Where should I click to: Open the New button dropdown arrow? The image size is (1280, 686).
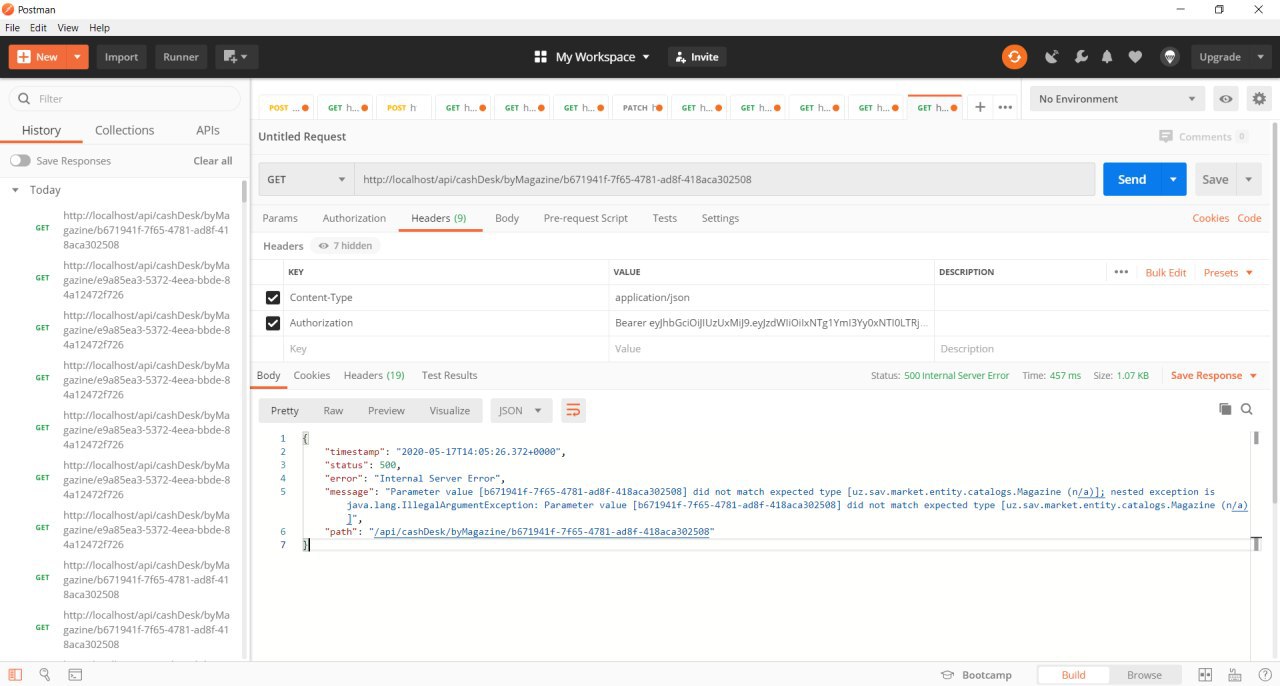pos(78,57)
